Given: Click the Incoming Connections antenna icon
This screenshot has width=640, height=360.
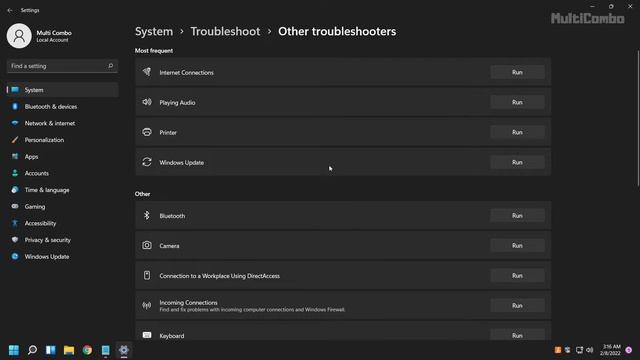Looking at the screenshot, I should 147,305.
